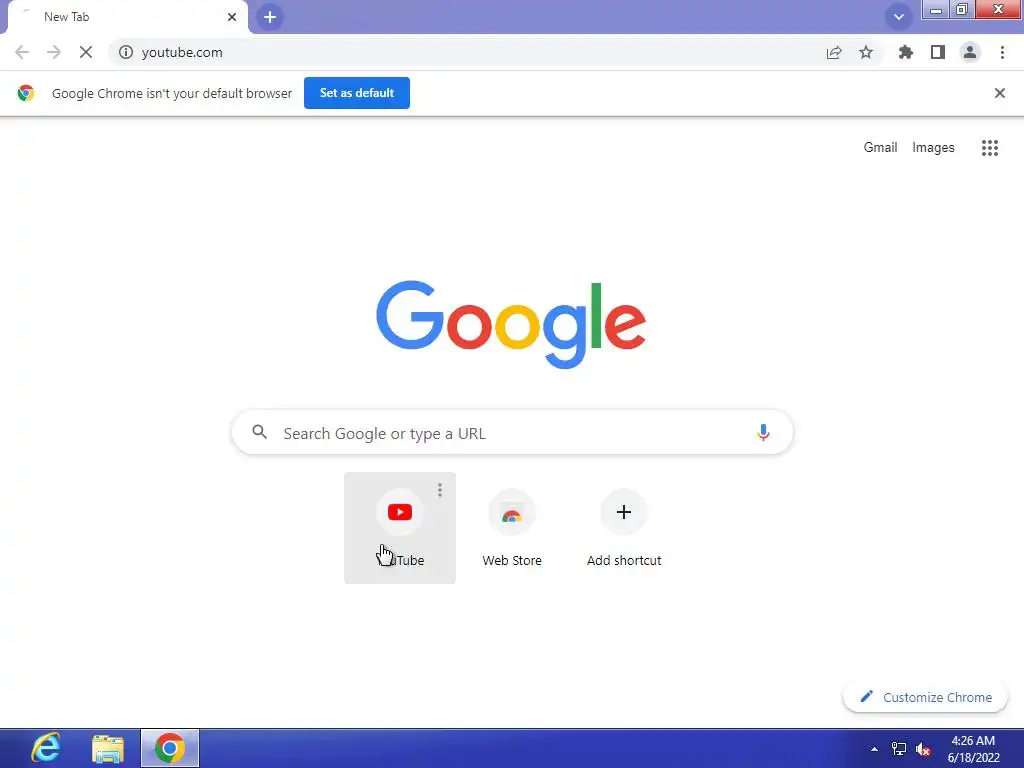Start voice search with microphone
This screenshot has width=1024, height=768.
pos(763,432)
